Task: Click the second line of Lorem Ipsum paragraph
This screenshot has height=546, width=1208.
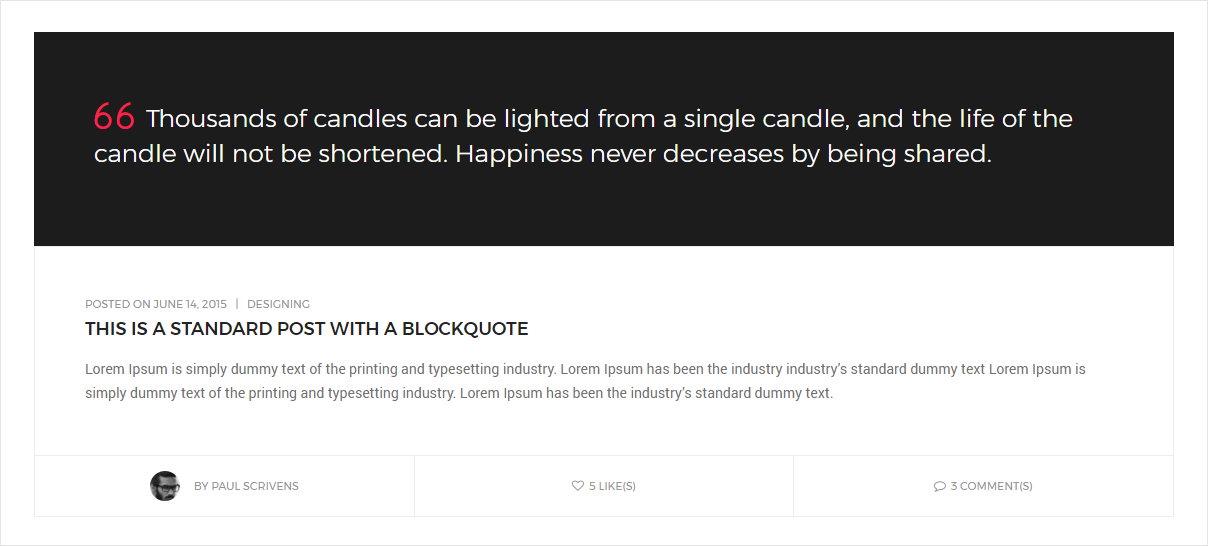Action: point(458,393)
